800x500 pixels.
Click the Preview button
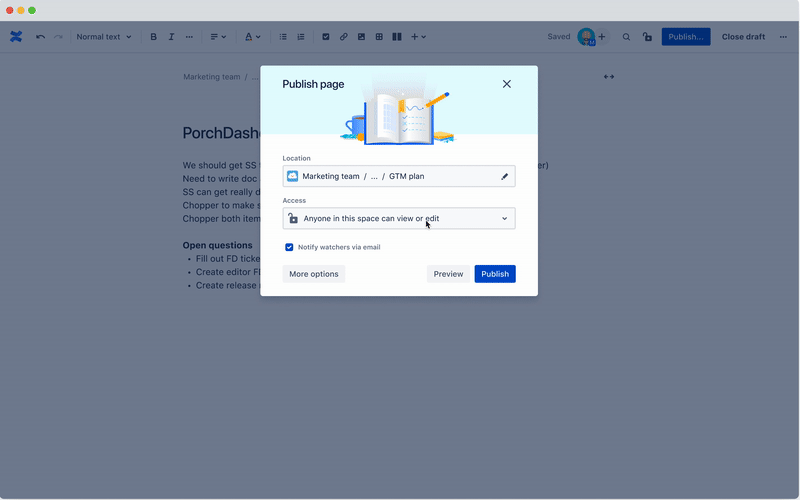(448, 274)
